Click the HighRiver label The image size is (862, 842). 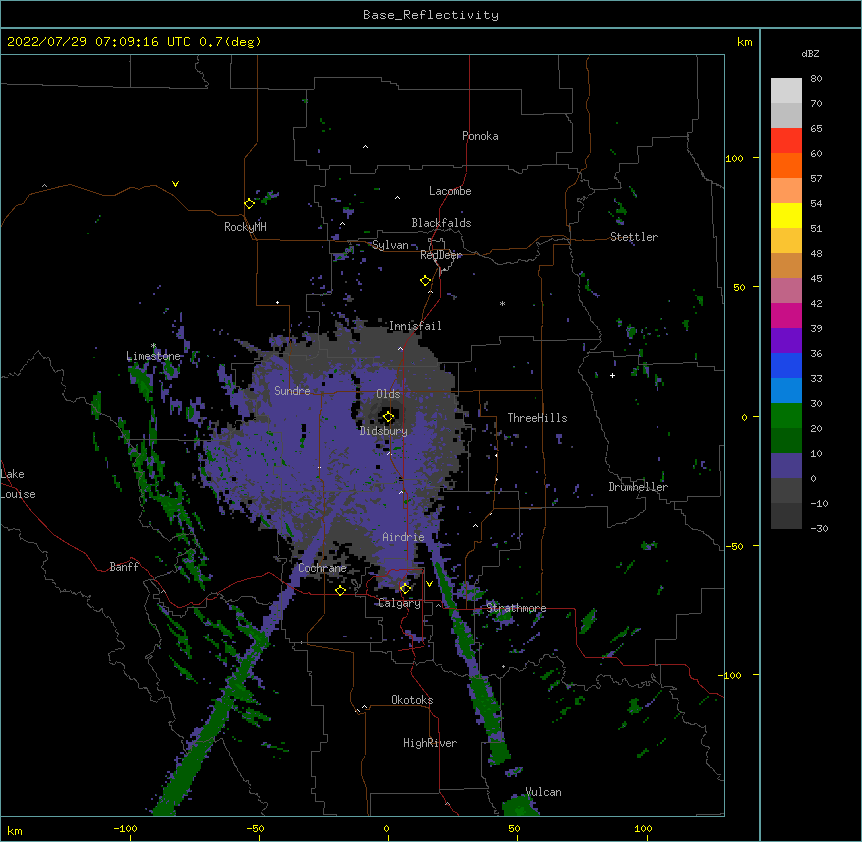[x=430, y=743]
